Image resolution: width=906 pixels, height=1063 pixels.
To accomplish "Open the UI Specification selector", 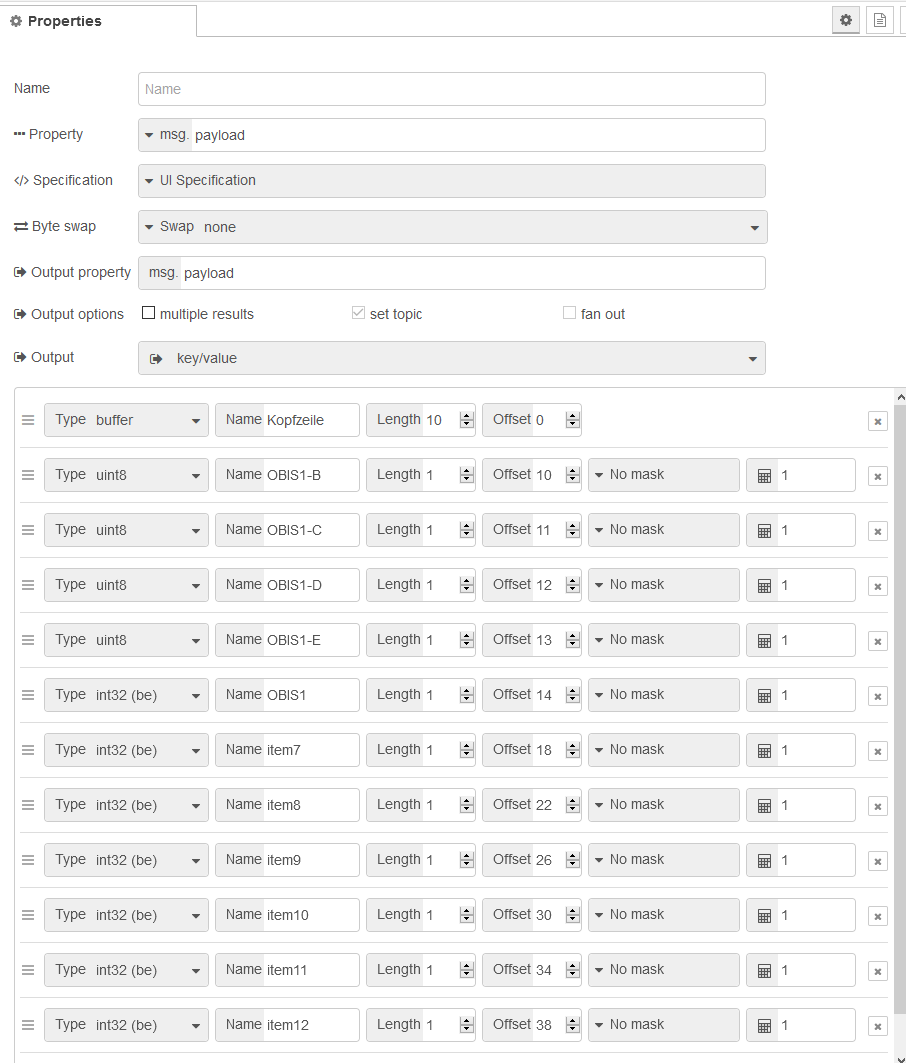I will coord(452,181).
